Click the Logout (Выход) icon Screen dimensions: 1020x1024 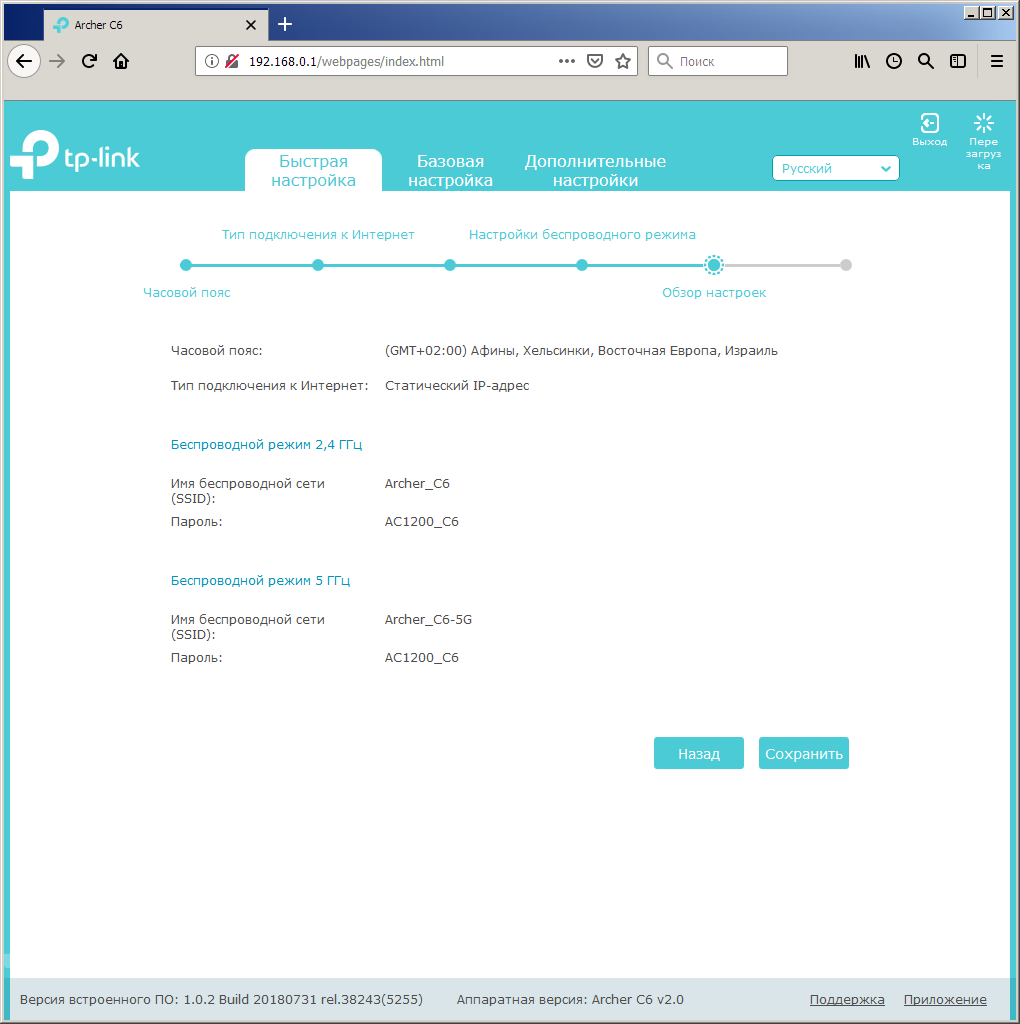point(929,124)
